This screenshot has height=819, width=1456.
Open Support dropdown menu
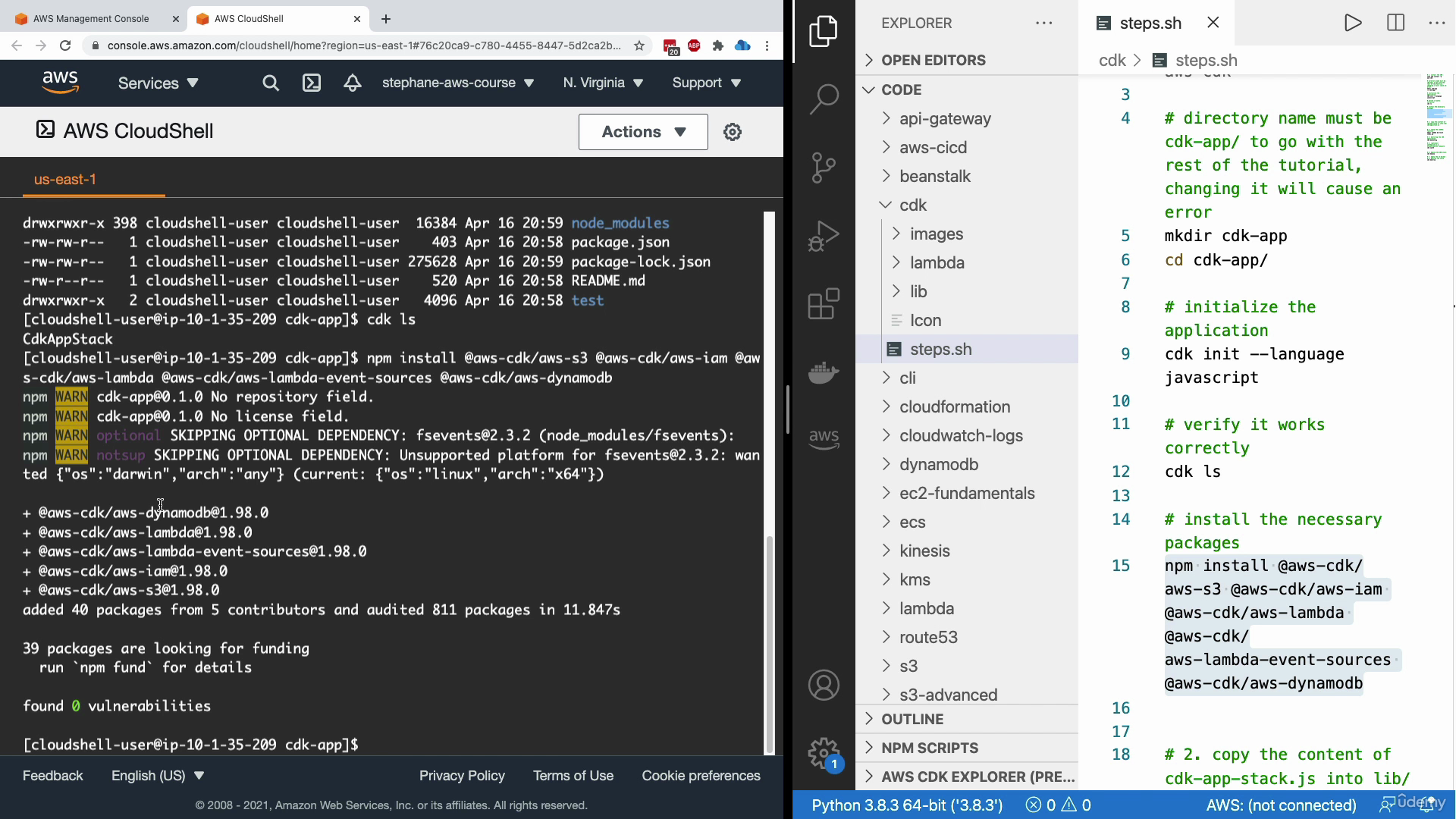coord(706,83)
